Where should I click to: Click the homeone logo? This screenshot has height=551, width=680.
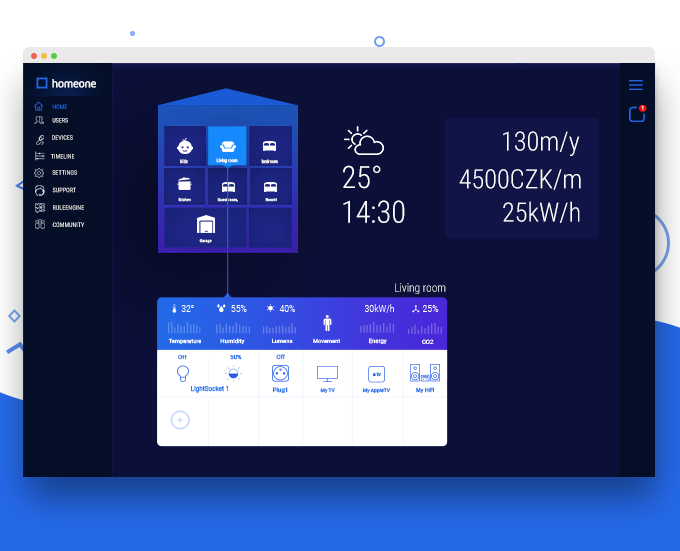[x=66, y=83]
